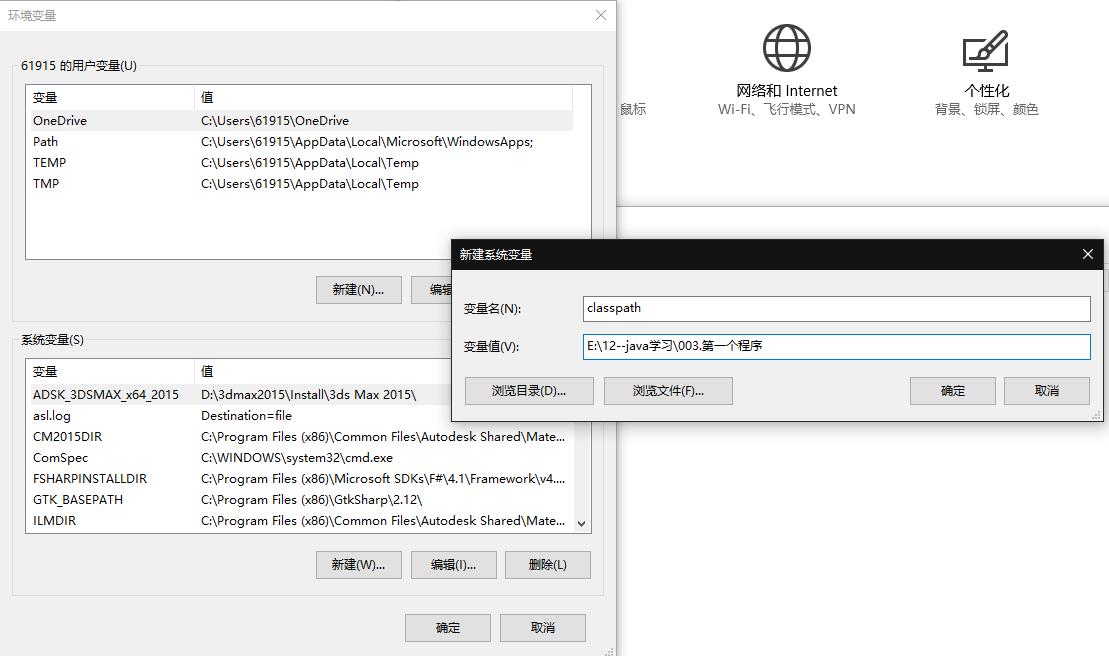Click 值 column header in user variables list
The height and width of the screenshot is (656, 1109).
pyautogui.click(x=383, y=98)
